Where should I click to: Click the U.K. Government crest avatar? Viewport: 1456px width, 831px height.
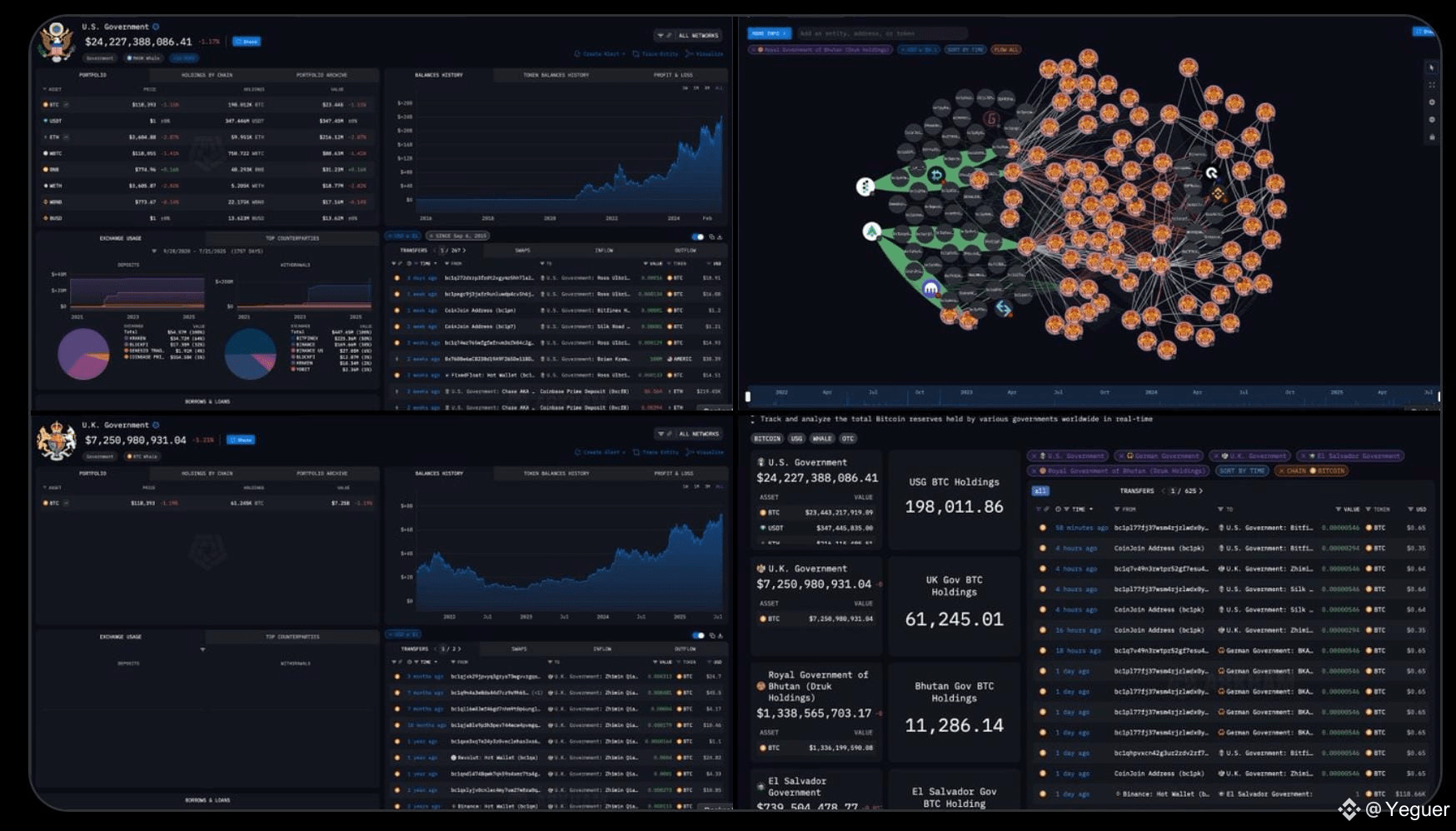point(57,440)
